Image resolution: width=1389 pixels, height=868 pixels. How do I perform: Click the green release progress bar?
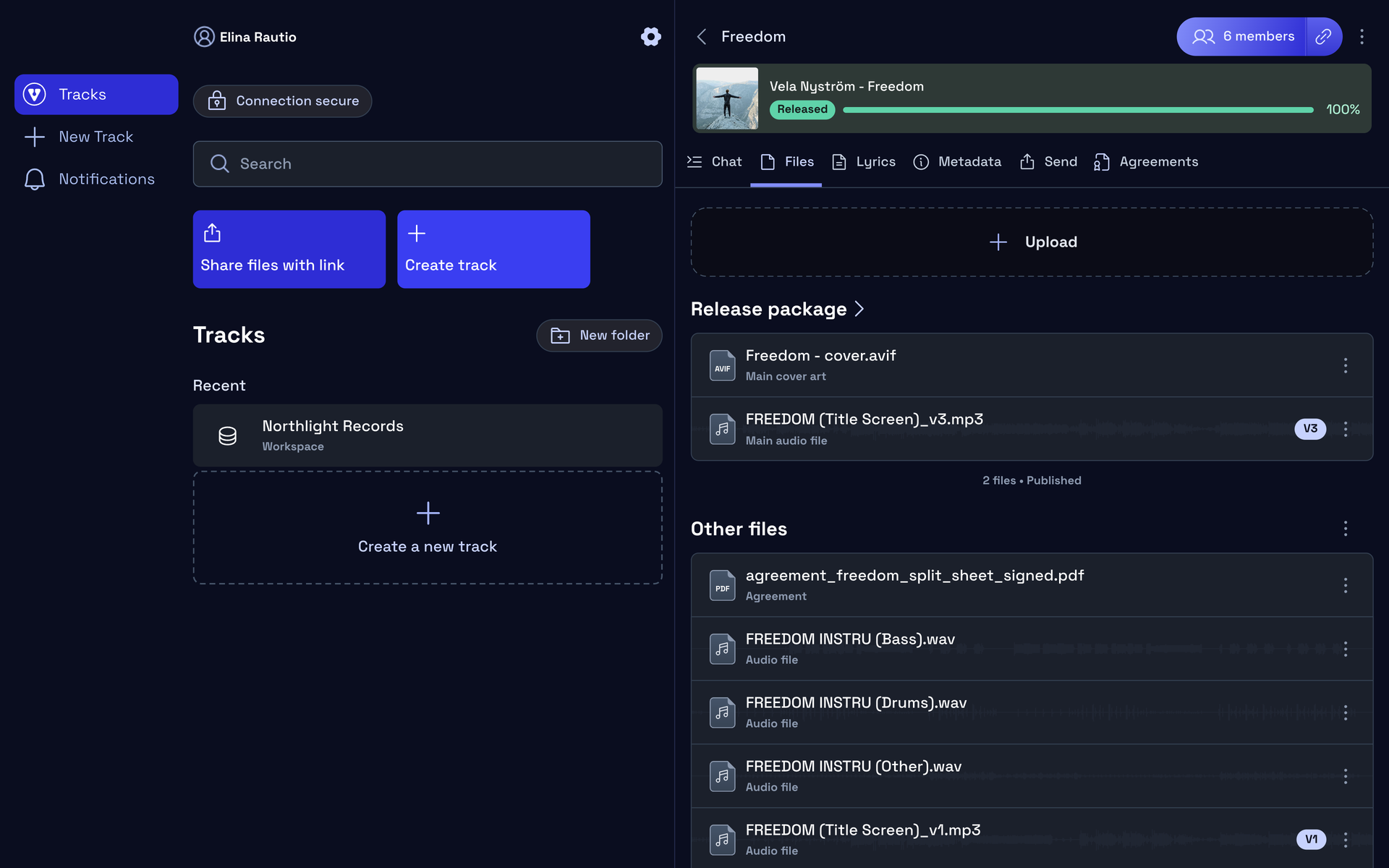point(1078,110)
